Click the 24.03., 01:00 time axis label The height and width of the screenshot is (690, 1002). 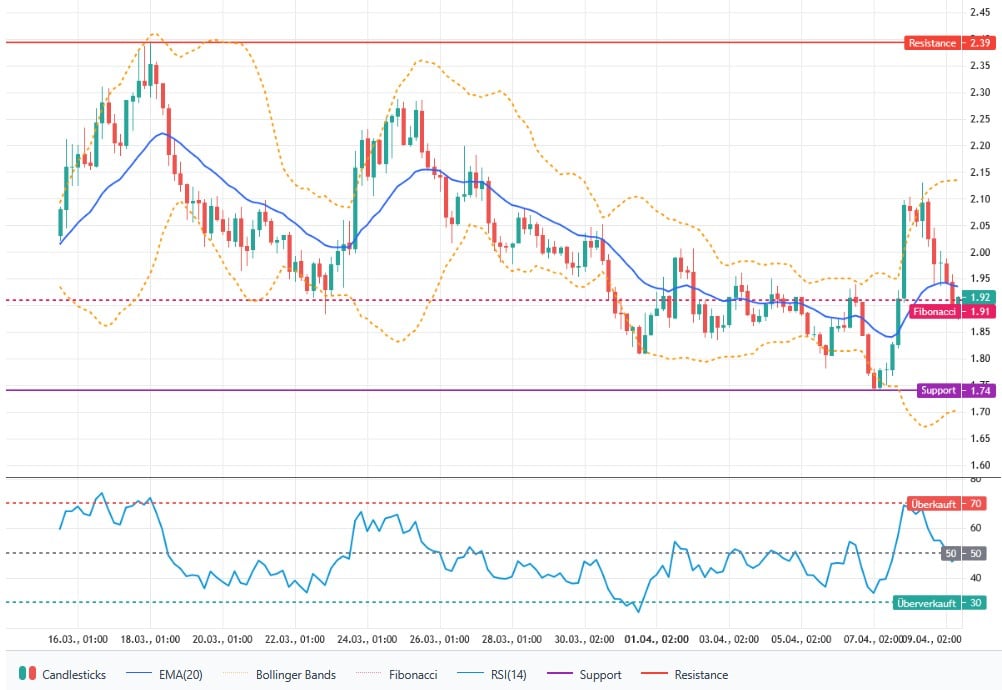367,638
